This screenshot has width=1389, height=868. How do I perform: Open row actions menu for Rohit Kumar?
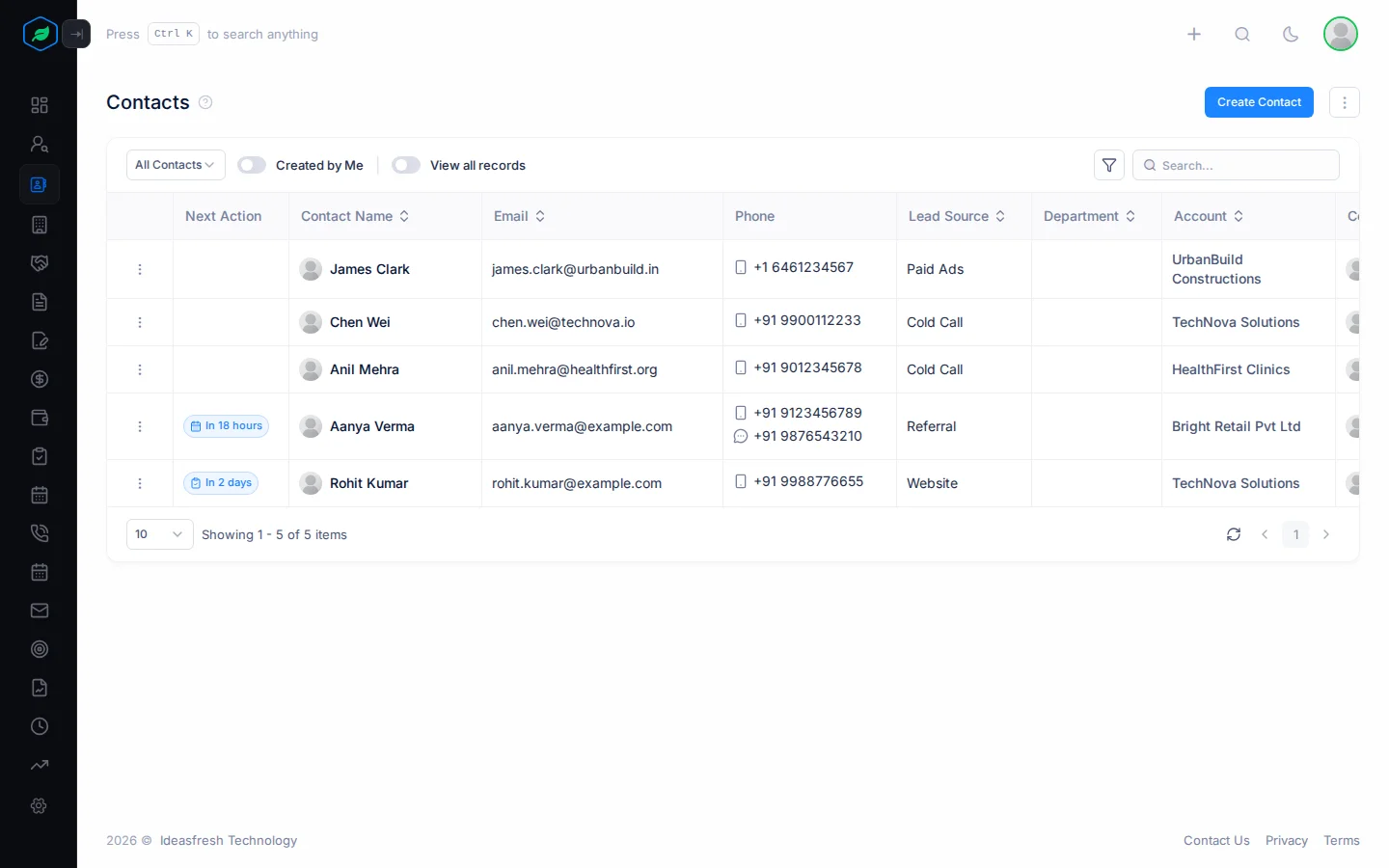click(x=140, y=483)
